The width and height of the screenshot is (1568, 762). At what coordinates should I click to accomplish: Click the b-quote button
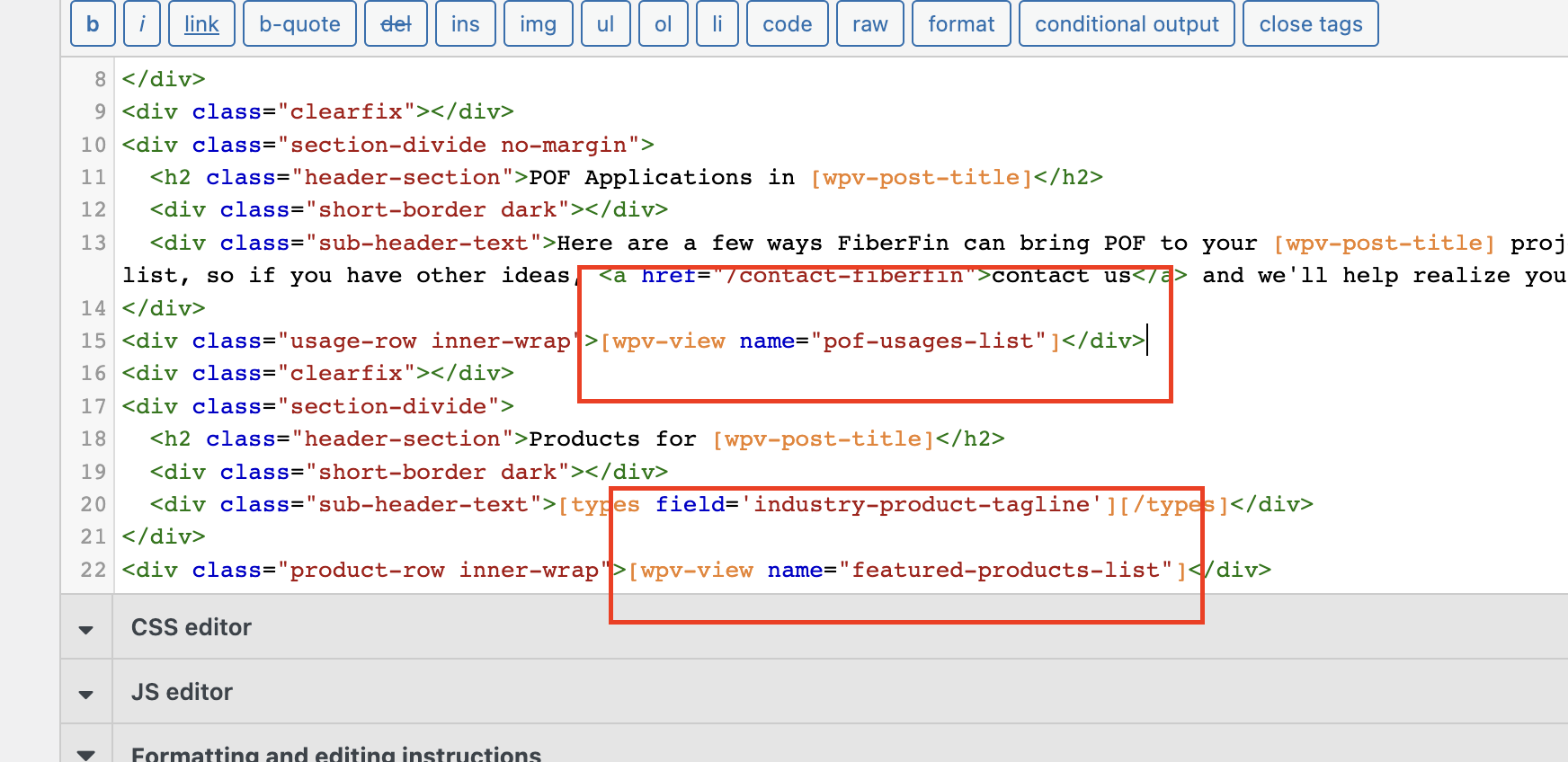click(299, 24)
